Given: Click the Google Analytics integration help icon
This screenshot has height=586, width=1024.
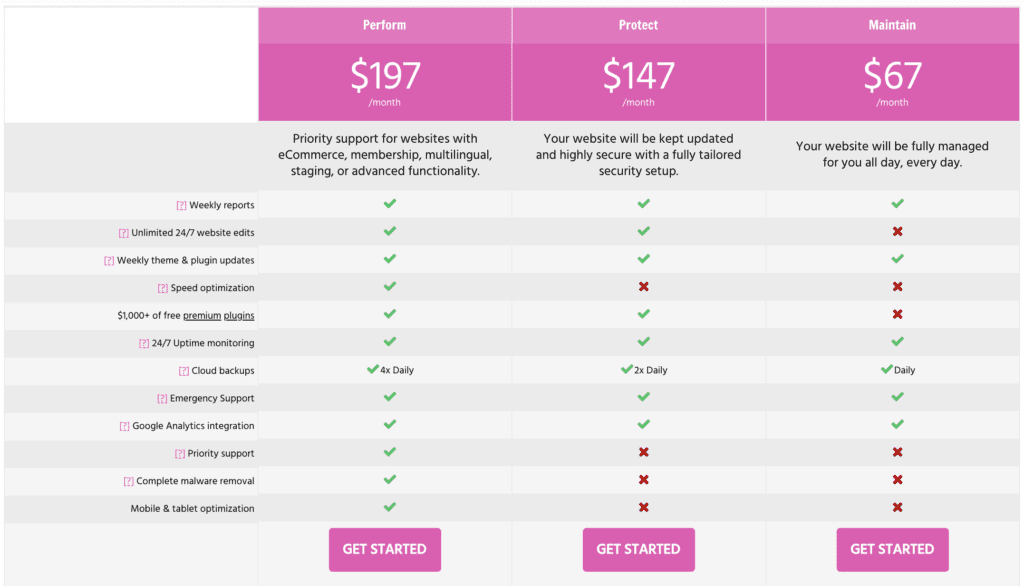Looking at the screenshot, I should 125,426.
